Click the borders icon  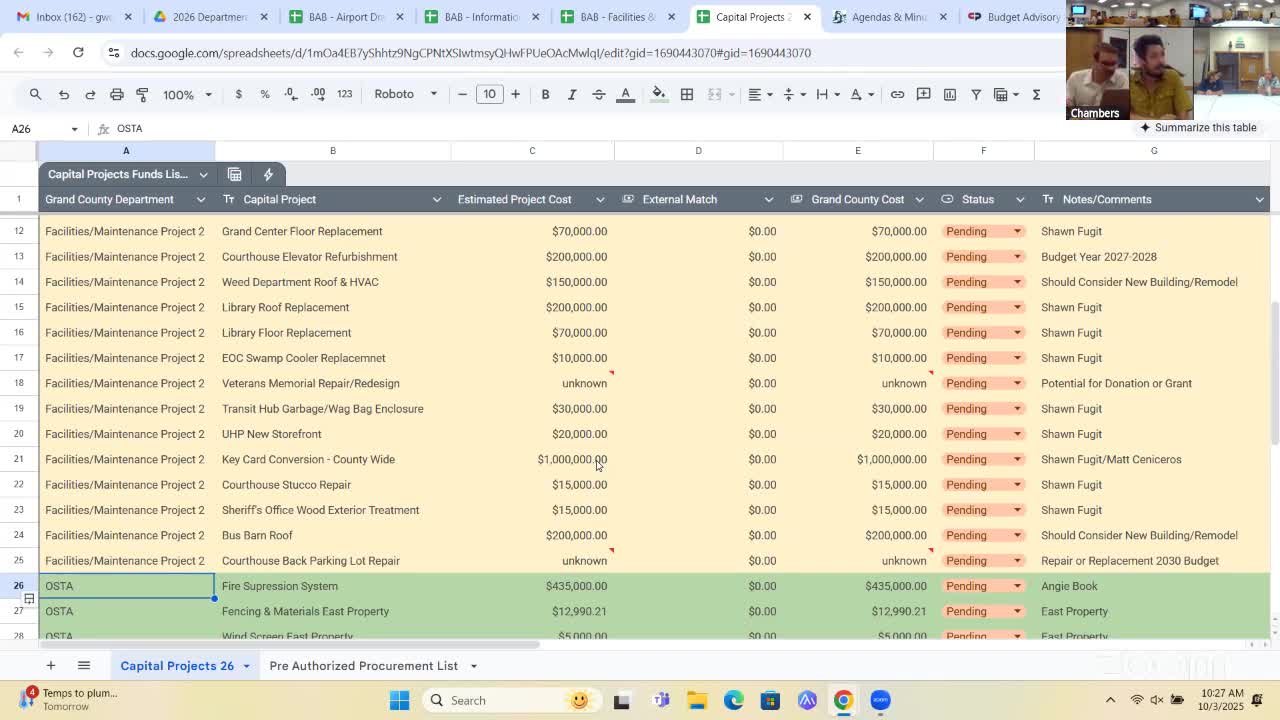[687, 94]
